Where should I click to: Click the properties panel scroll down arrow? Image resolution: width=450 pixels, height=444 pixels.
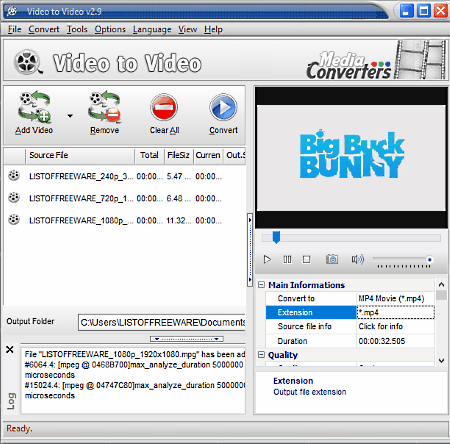[x=441, y=361]
